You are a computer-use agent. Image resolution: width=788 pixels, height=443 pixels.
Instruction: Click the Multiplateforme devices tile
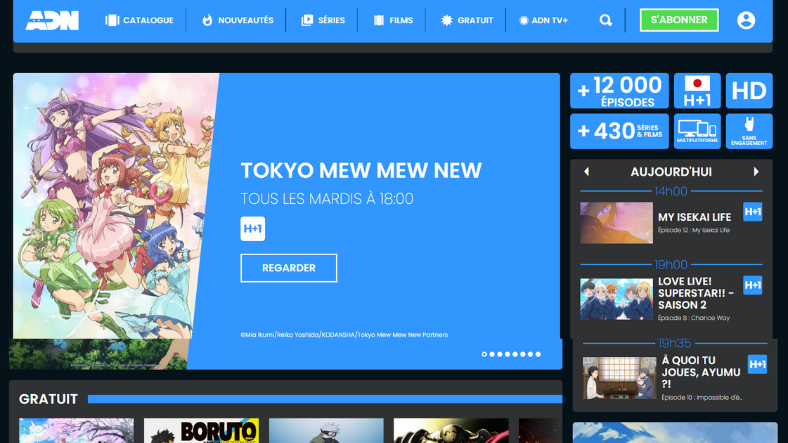(x=697, y=131)
